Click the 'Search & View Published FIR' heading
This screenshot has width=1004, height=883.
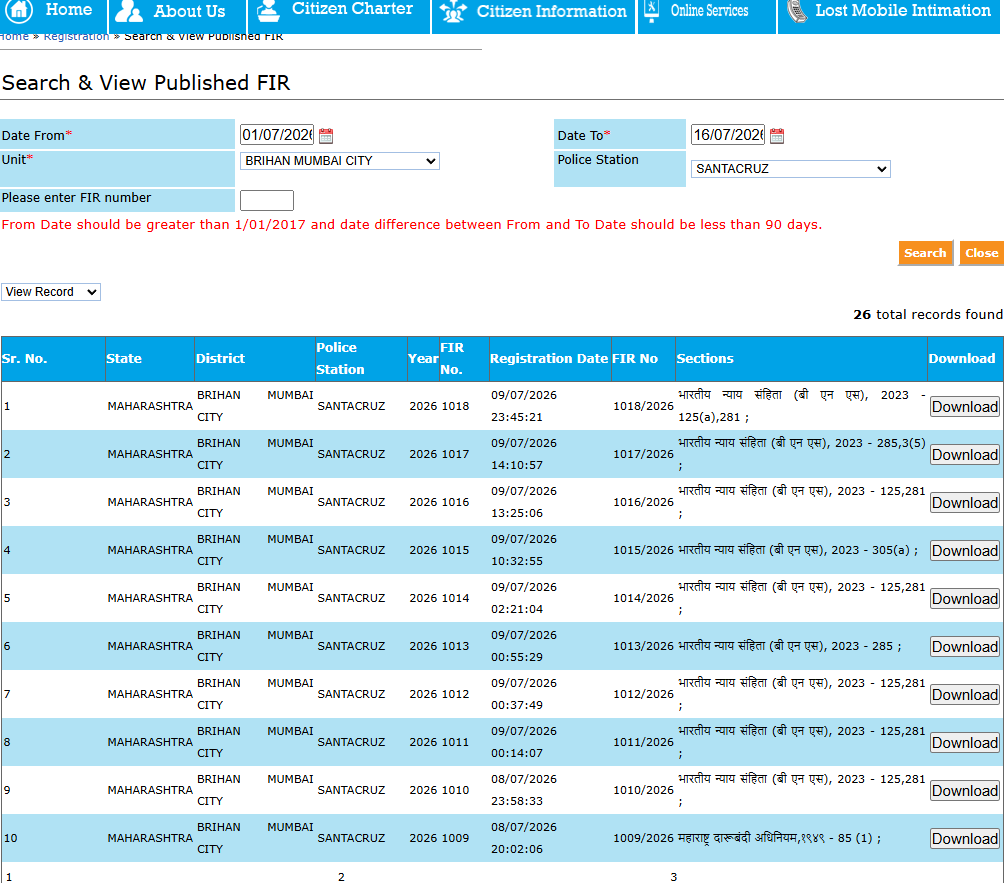(146, 83)
